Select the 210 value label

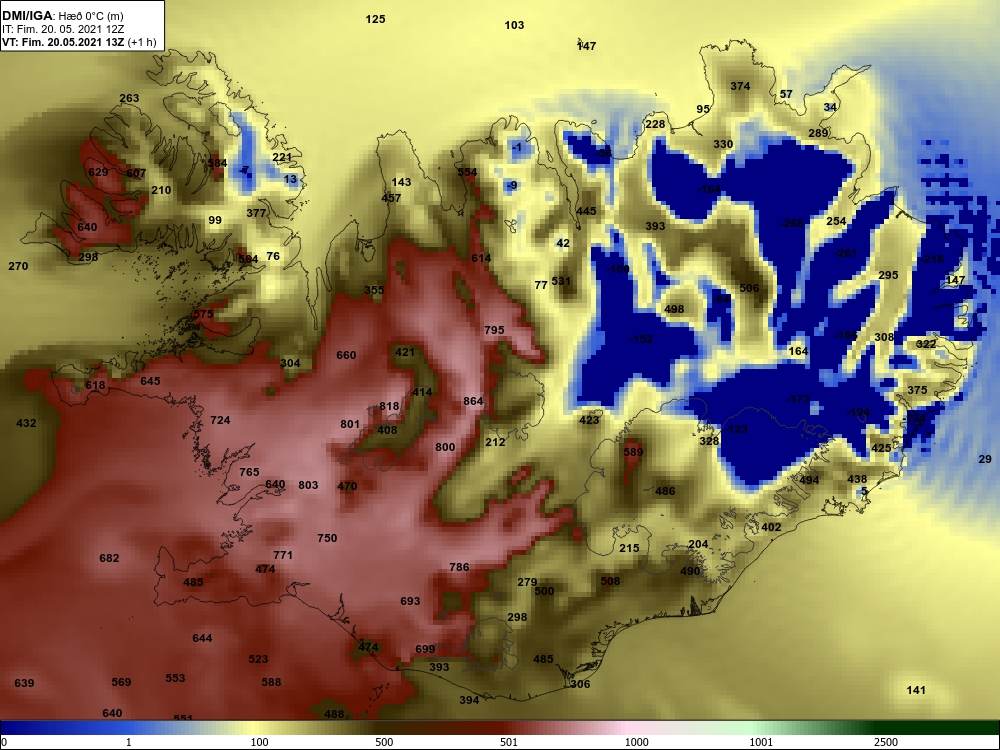coord(161,190)
